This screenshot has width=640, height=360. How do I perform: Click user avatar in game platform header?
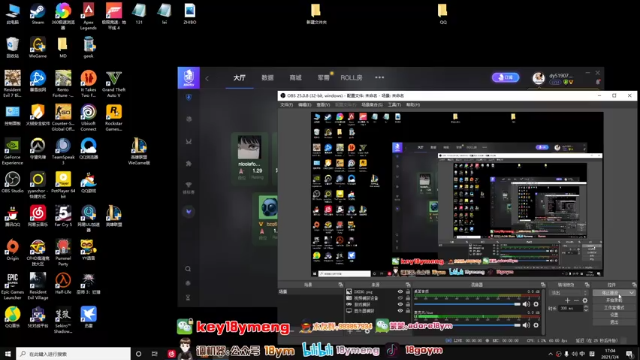point(538,78)
